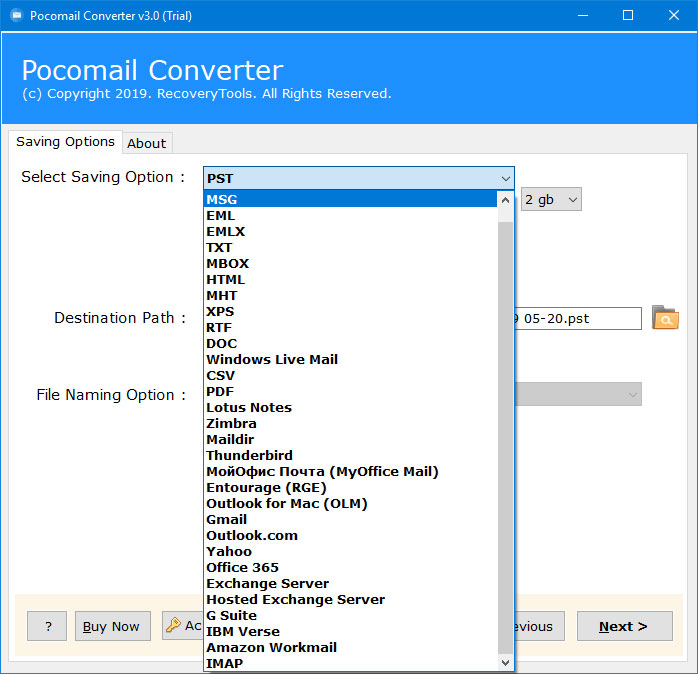Screen dimensions: 698x674
Task: Open the 2 gb split size dropdown
Action: [x=551, y=199]
